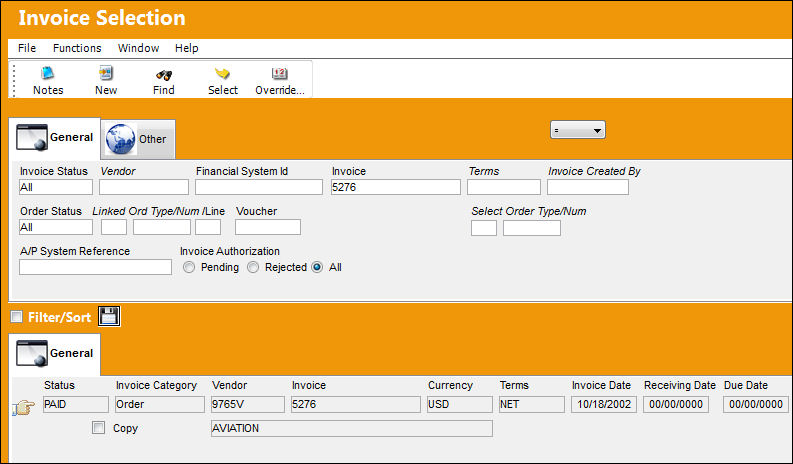Click the Terms search field
The height and width of the screenshot is (464, 793).
tap(504, 187)
